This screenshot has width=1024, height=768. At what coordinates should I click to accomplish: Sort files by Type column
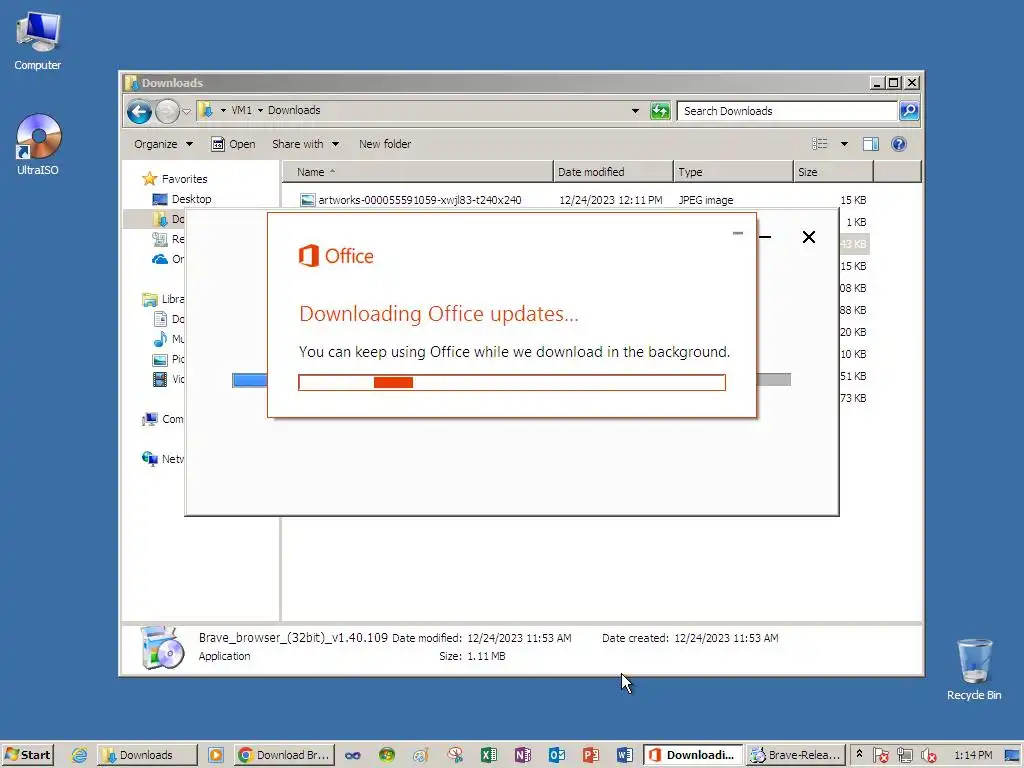tap(733, 172)
